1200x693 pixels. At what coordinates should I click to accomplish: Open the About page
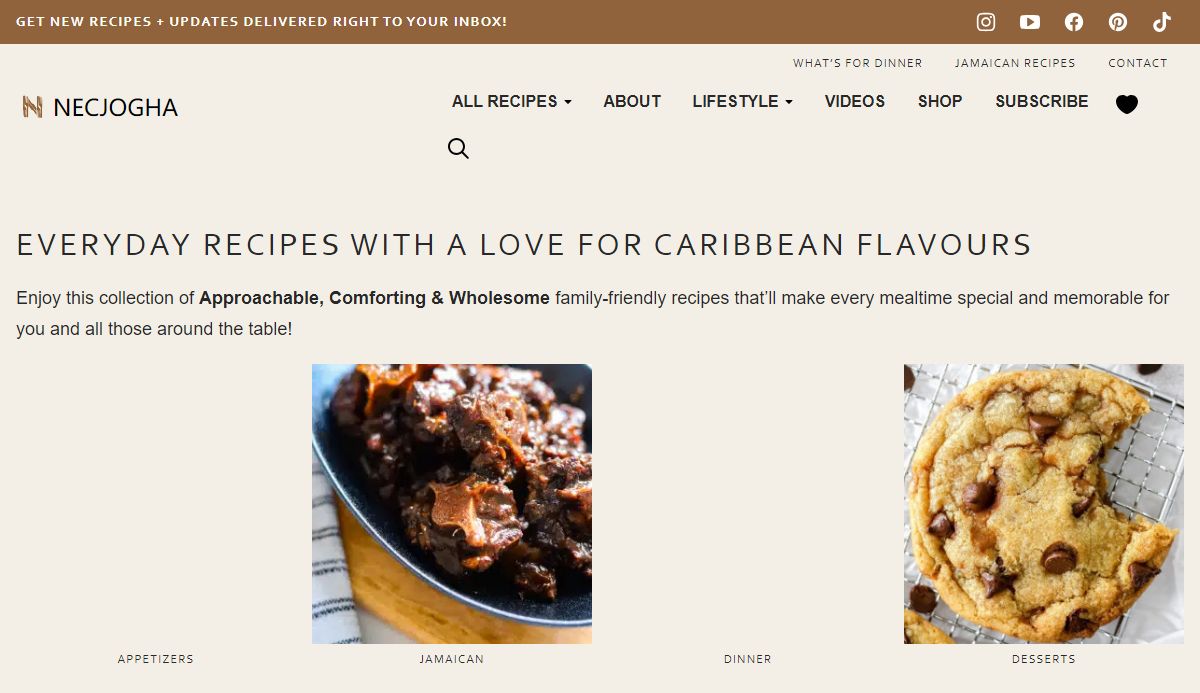click(x=632, y=101)
